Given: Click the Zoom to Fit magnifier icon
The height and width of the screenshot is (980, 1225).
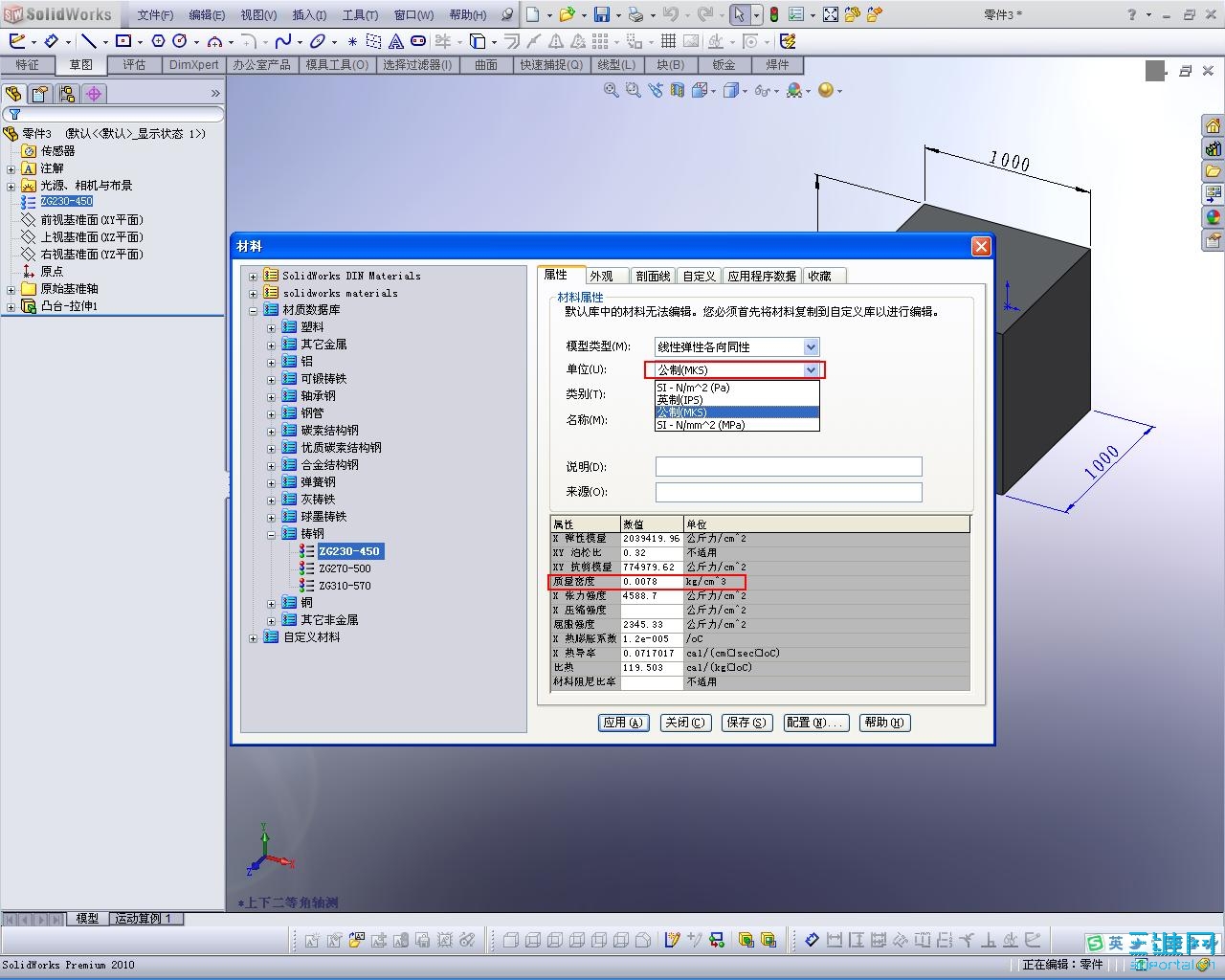Looking at the screenshot, I should 611,90.
